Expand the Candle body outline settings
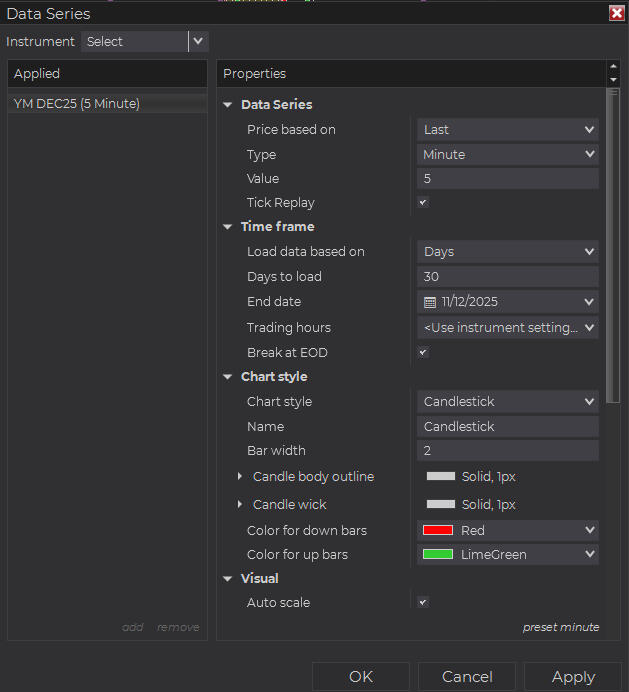 coord(240,477)
